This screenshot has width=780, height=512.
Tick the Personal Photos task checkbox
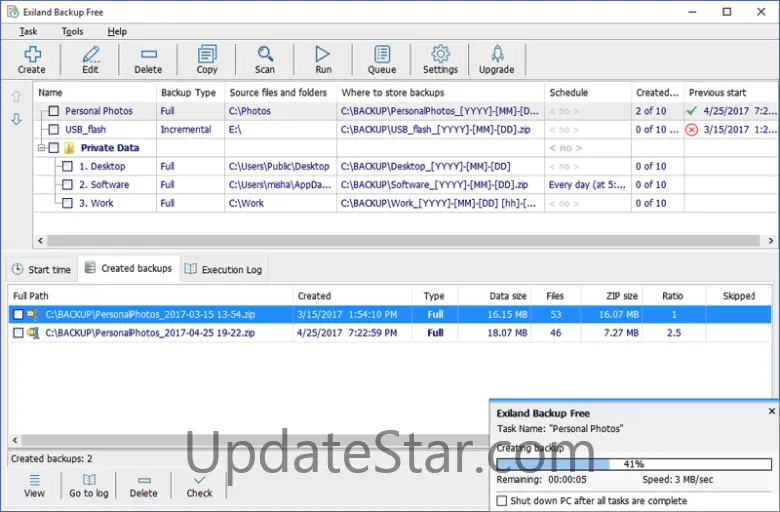[x=54, y=111]
